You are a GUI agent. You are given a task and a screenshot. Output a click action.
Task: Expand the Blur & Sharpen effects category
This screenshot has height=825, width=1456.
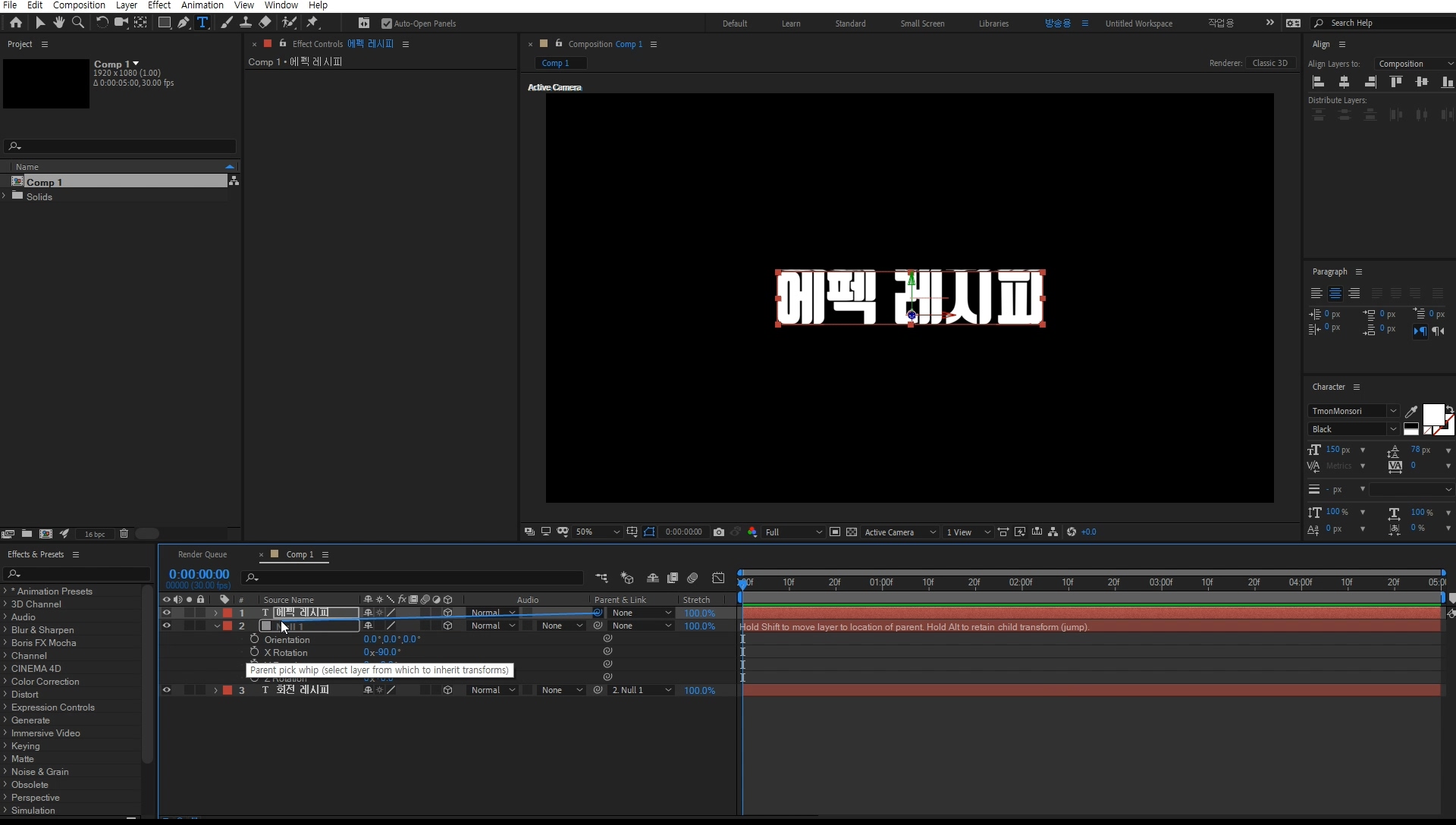(x=5, y=630)
